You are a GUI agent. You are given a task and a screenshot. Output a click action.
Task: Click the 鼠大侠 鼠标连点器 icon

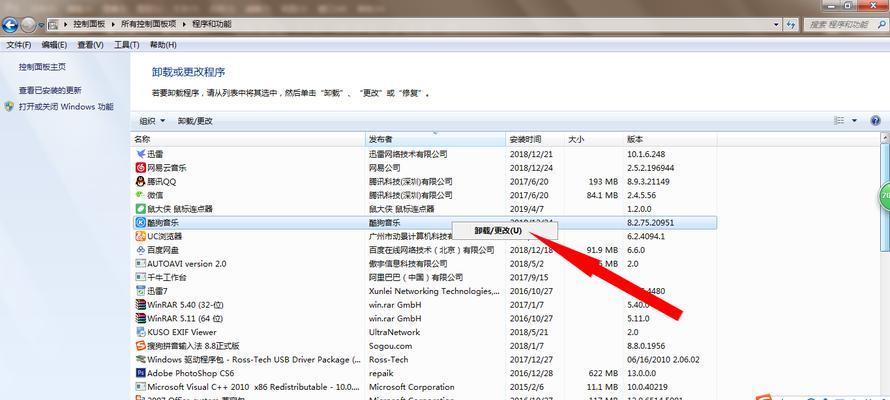[141, 209]
